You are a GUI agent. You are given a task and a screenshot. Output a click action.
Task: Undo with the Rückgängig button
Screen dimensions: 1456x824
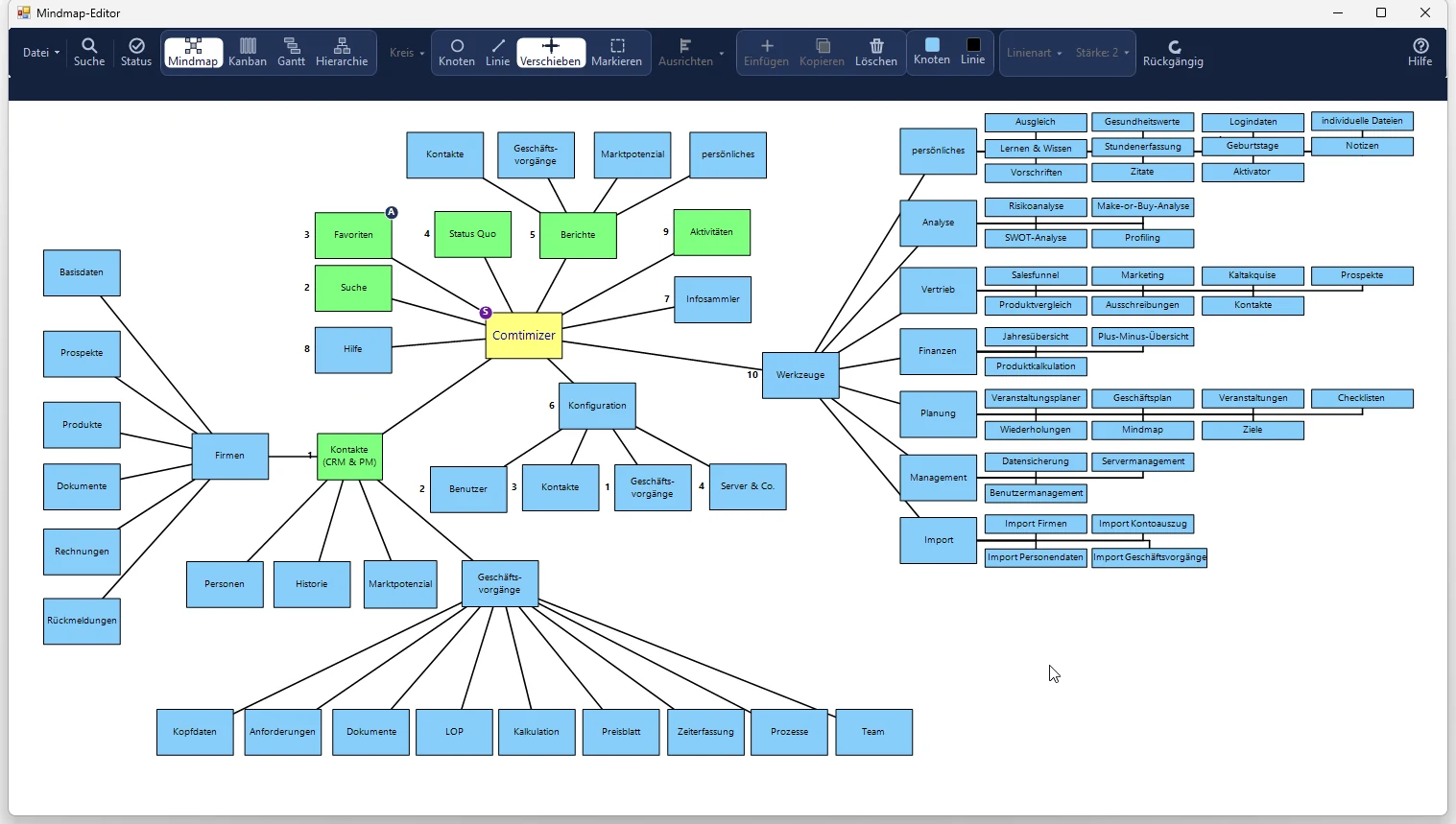pyautogui.click(x=1173, y=53)
